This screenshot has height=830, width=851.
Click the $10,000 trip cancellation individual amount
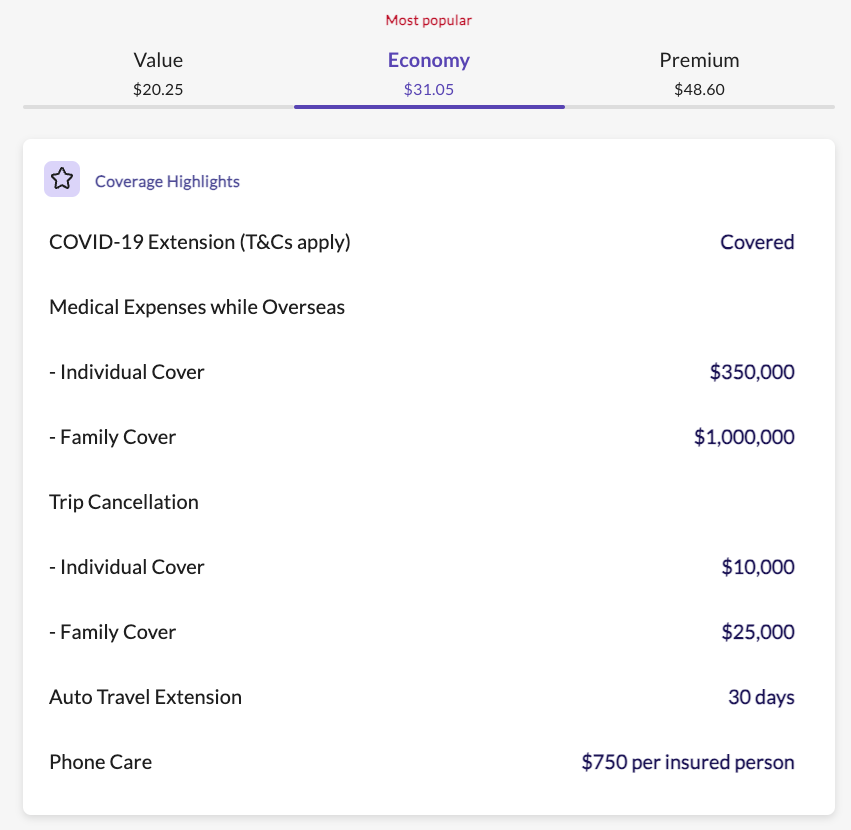point(758,567)
